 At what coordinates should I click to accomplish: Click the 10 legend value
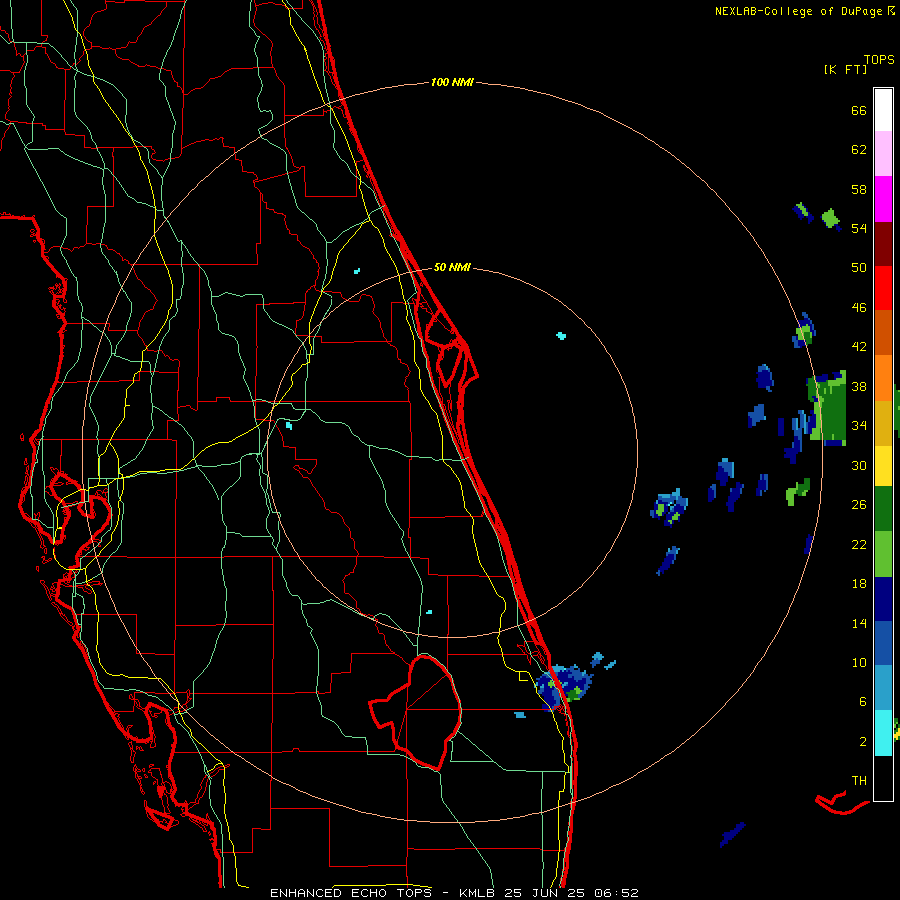point(859,662)
